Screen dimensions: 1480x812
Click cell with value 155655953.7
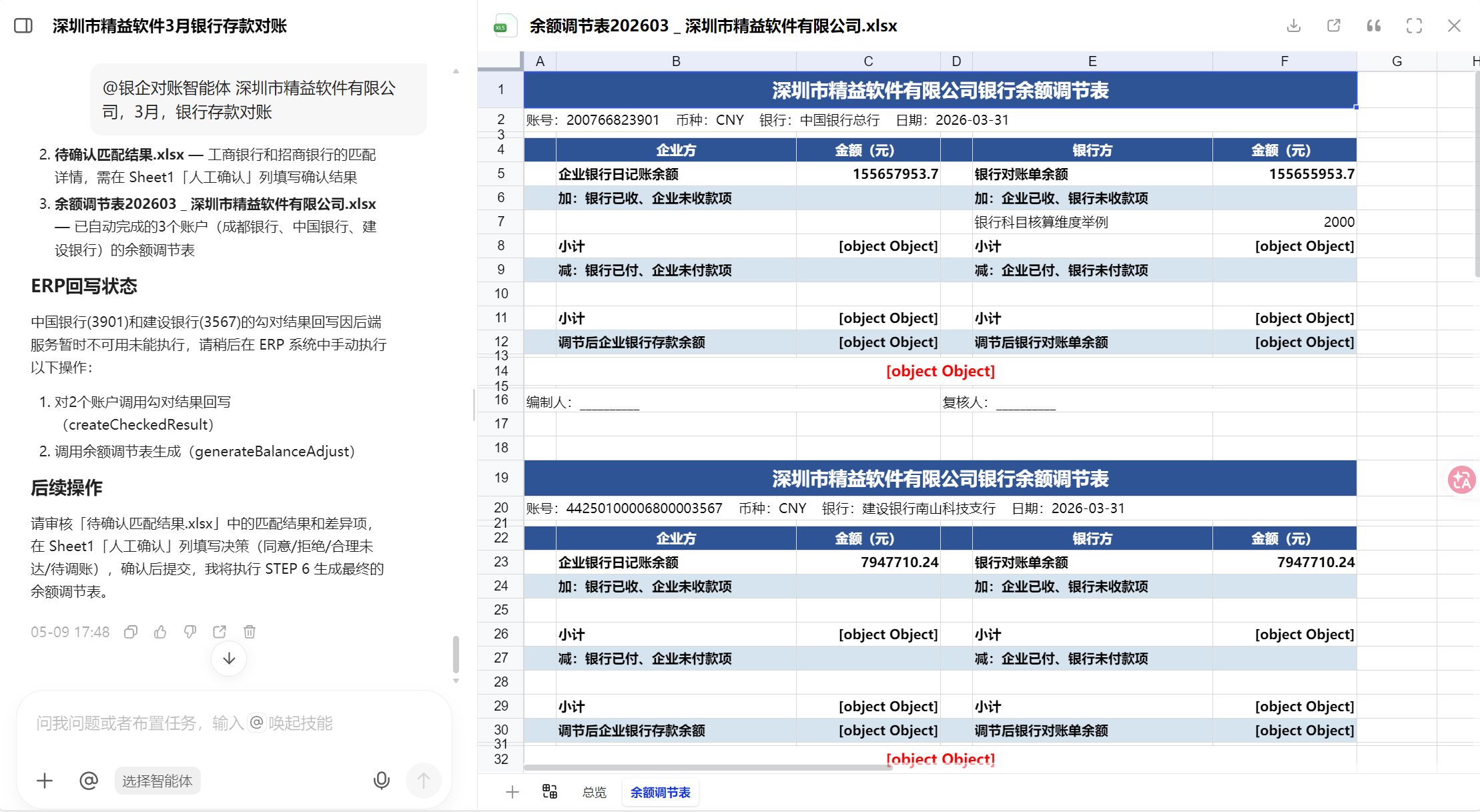(x=1284, y=174)
